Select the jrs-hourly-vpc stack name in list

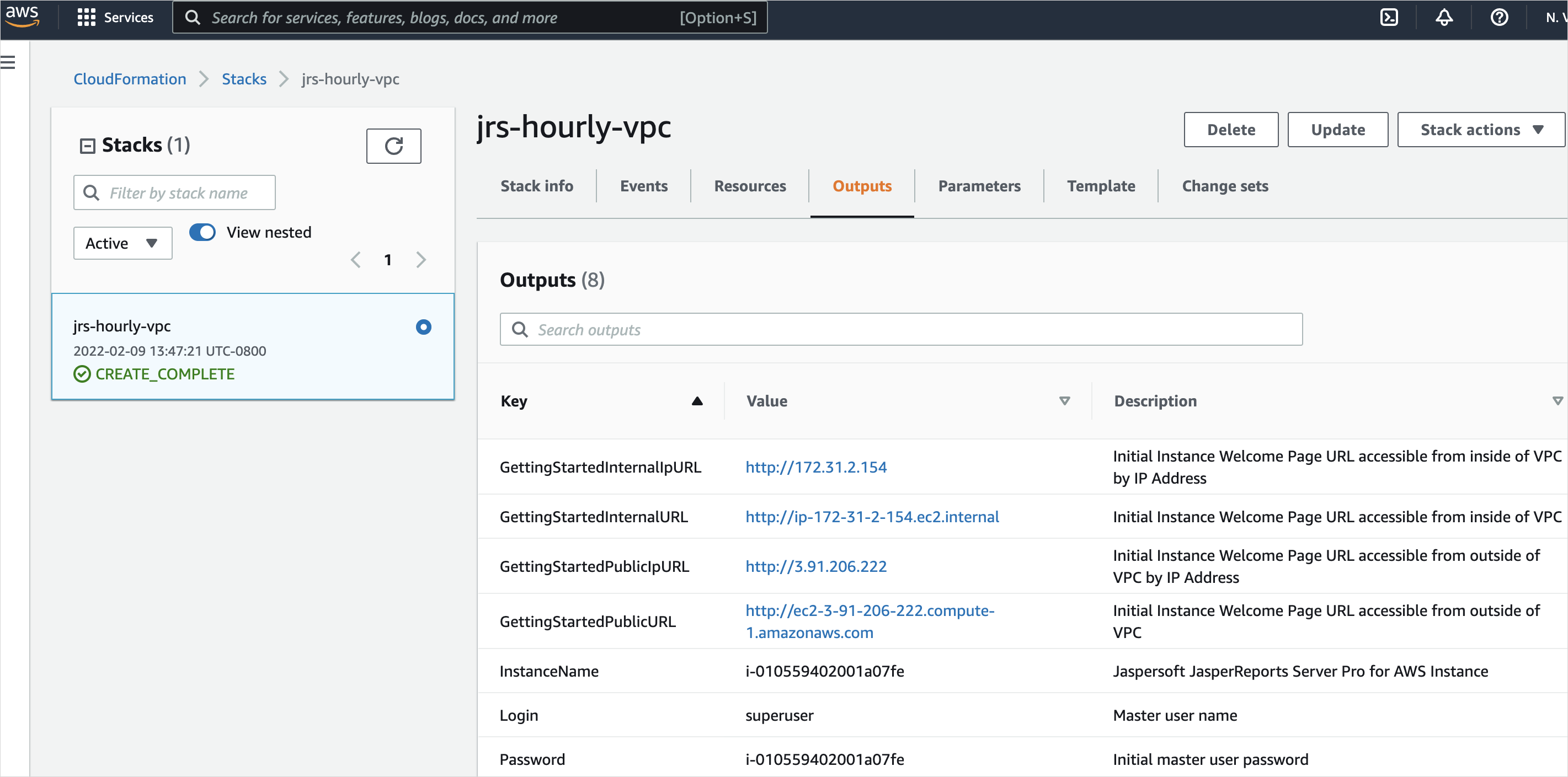coord(122,326)
